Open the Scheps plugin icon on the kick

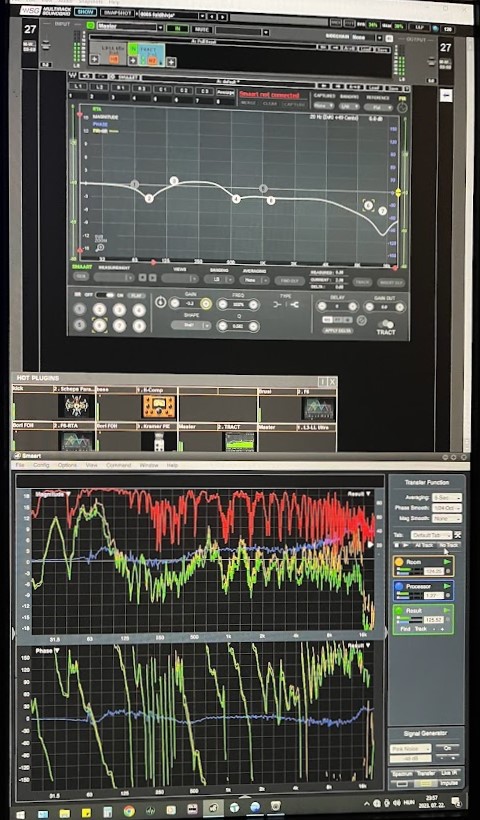(x=78, y=406)
